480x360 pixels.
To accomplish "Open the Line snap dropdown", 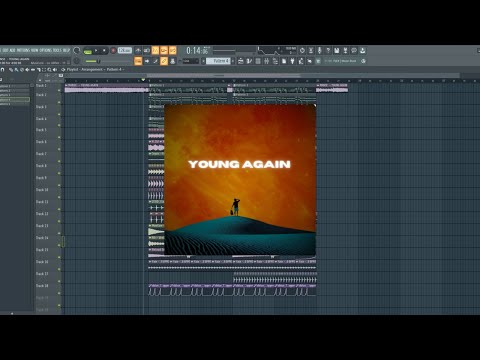I will pyautogui.click(x=190, y=61).
